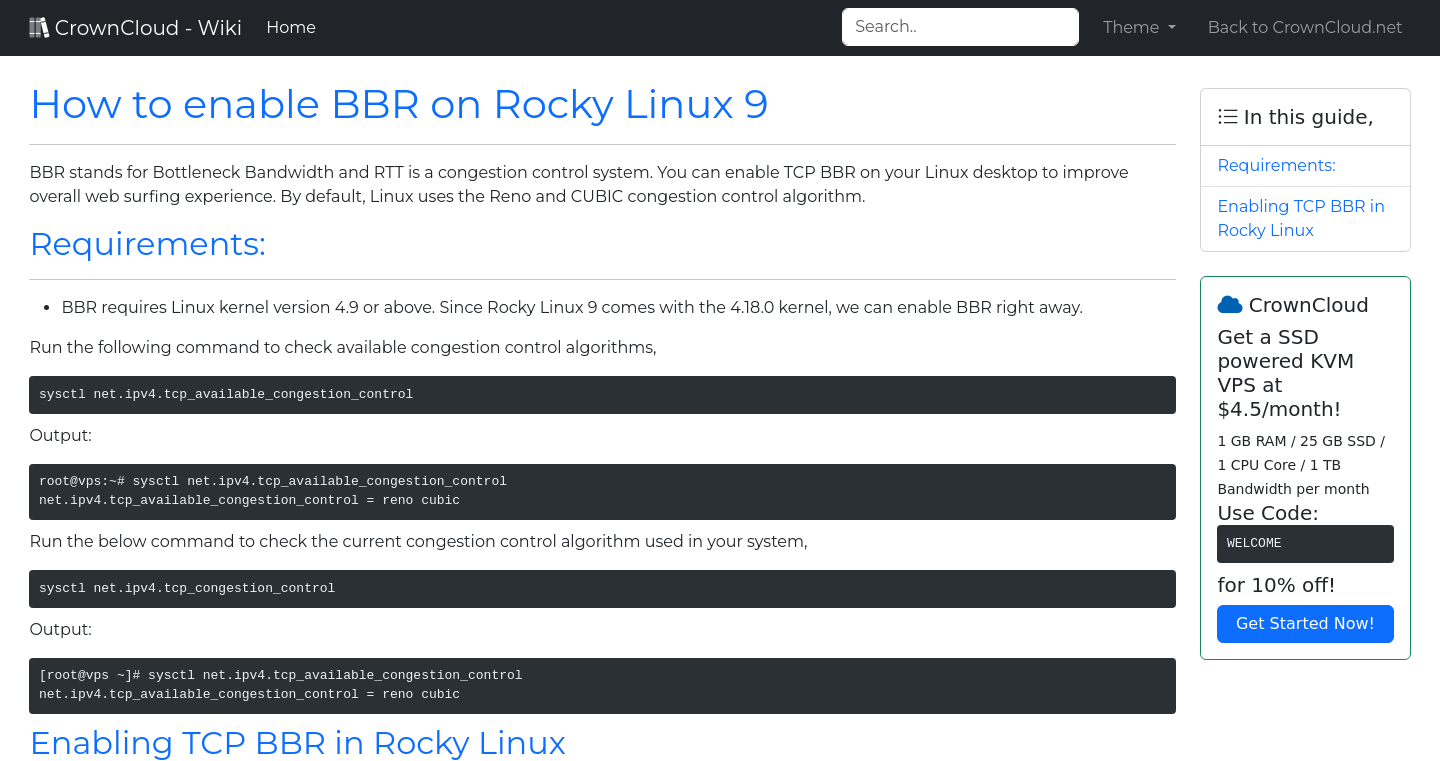Click the list icon beside 'In this guide'
This screenshot has width=1440, height=761.
click(x=1227, y=116)
